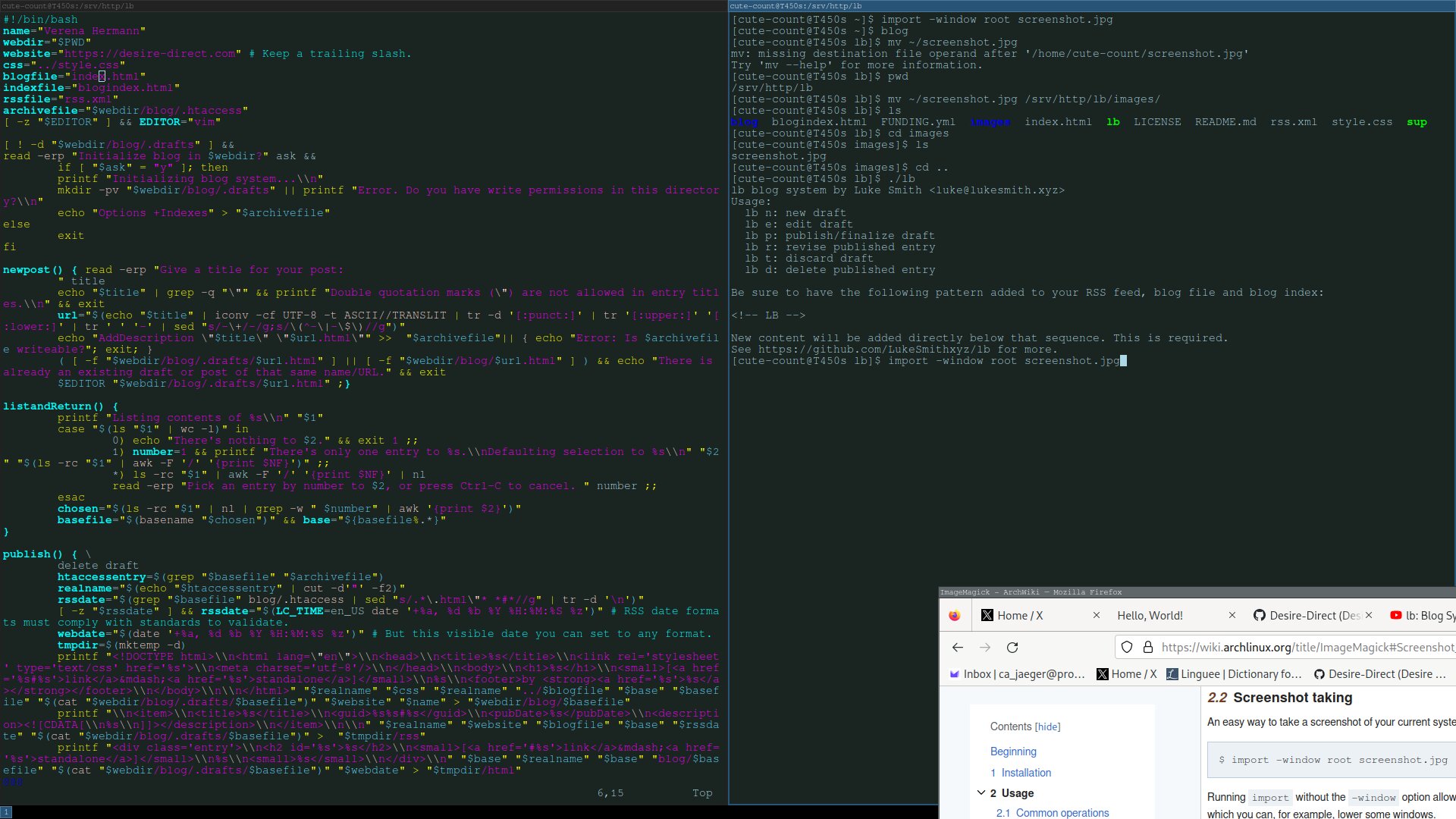Viewport: 1456px width, 819px height.
Task: Open the Common operations contents link
Action: 1062,813
